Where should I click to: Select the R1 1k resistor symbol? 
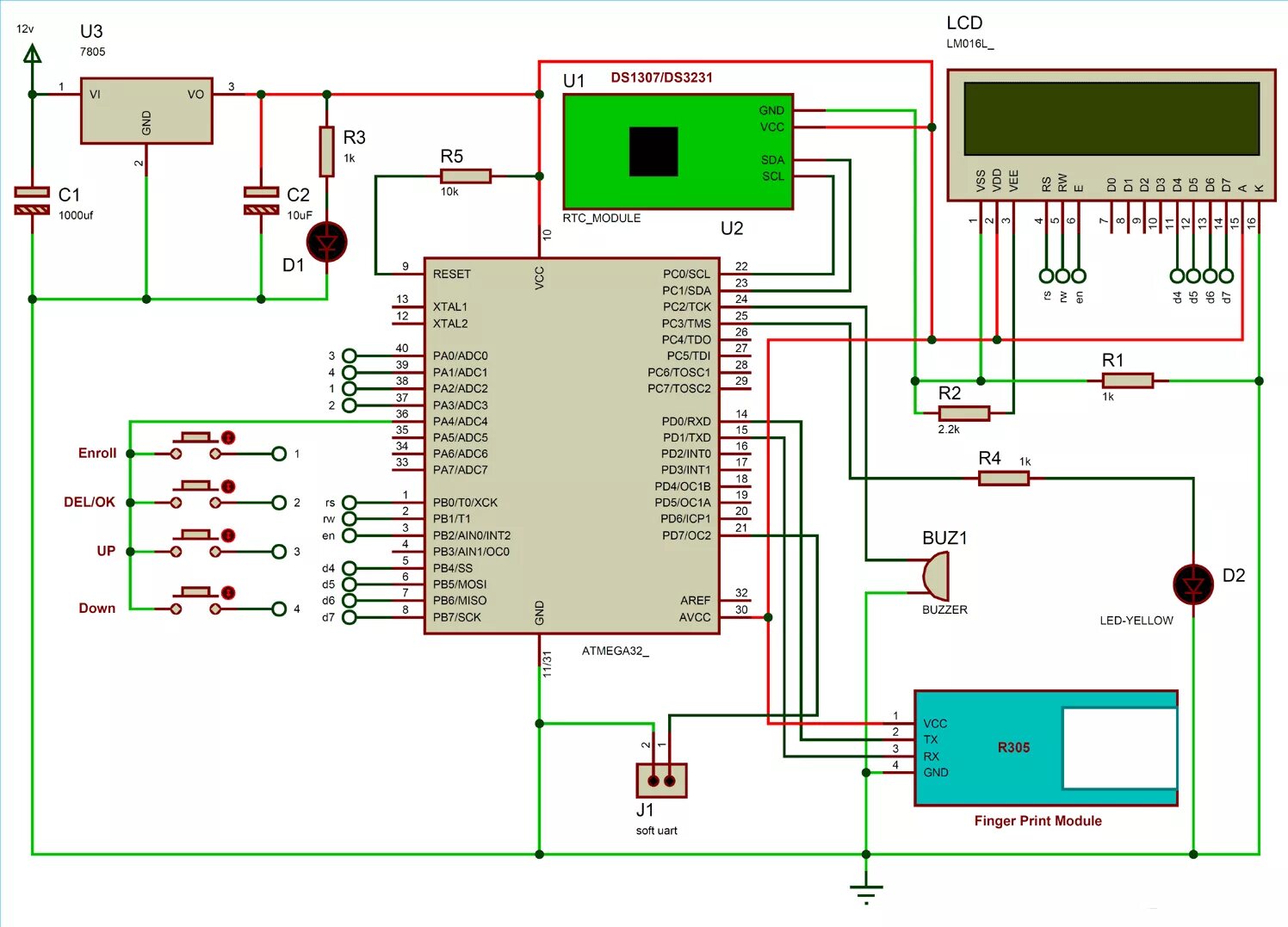tap(1127, 380)
